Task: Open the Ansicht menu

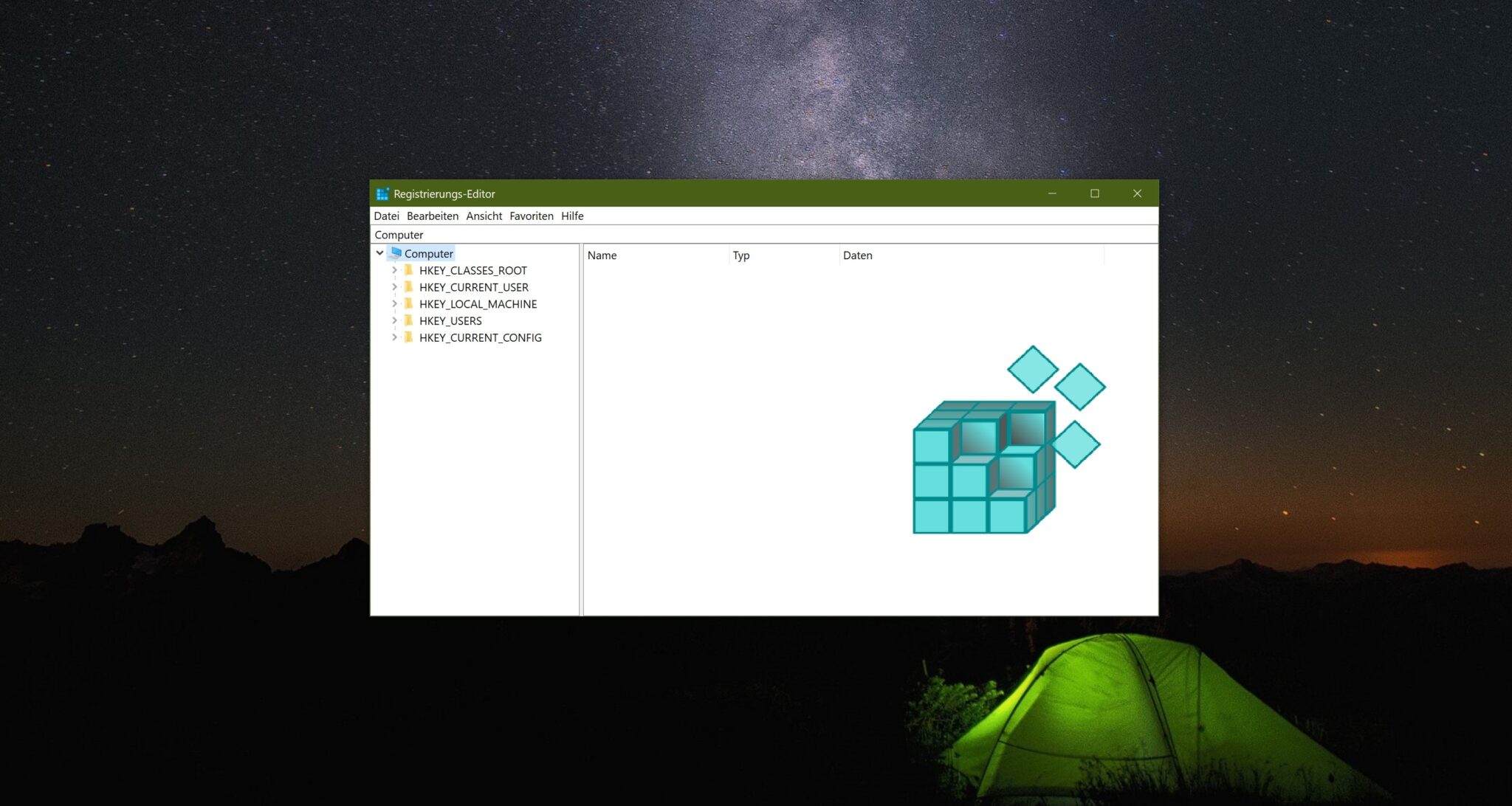Action: [484, 216]
